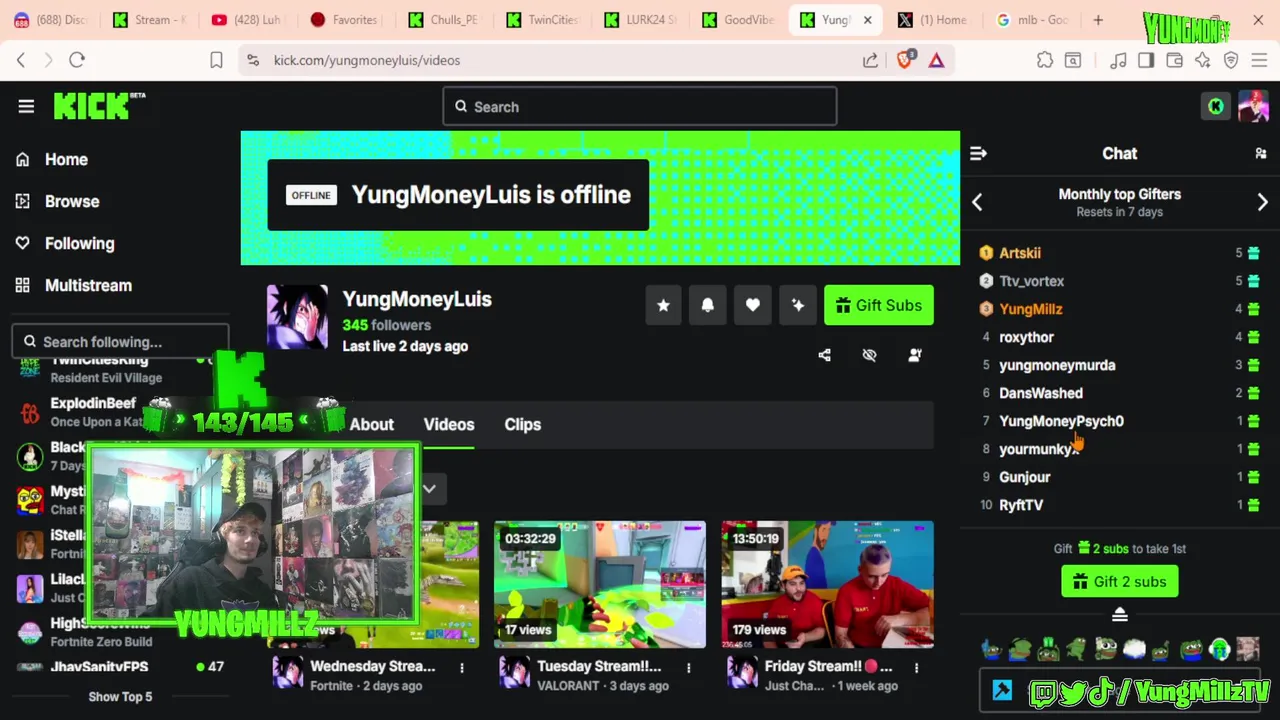Open the hamburger menu beside Kick logo
Viewport: 1280px width, 720px height.
26,106
